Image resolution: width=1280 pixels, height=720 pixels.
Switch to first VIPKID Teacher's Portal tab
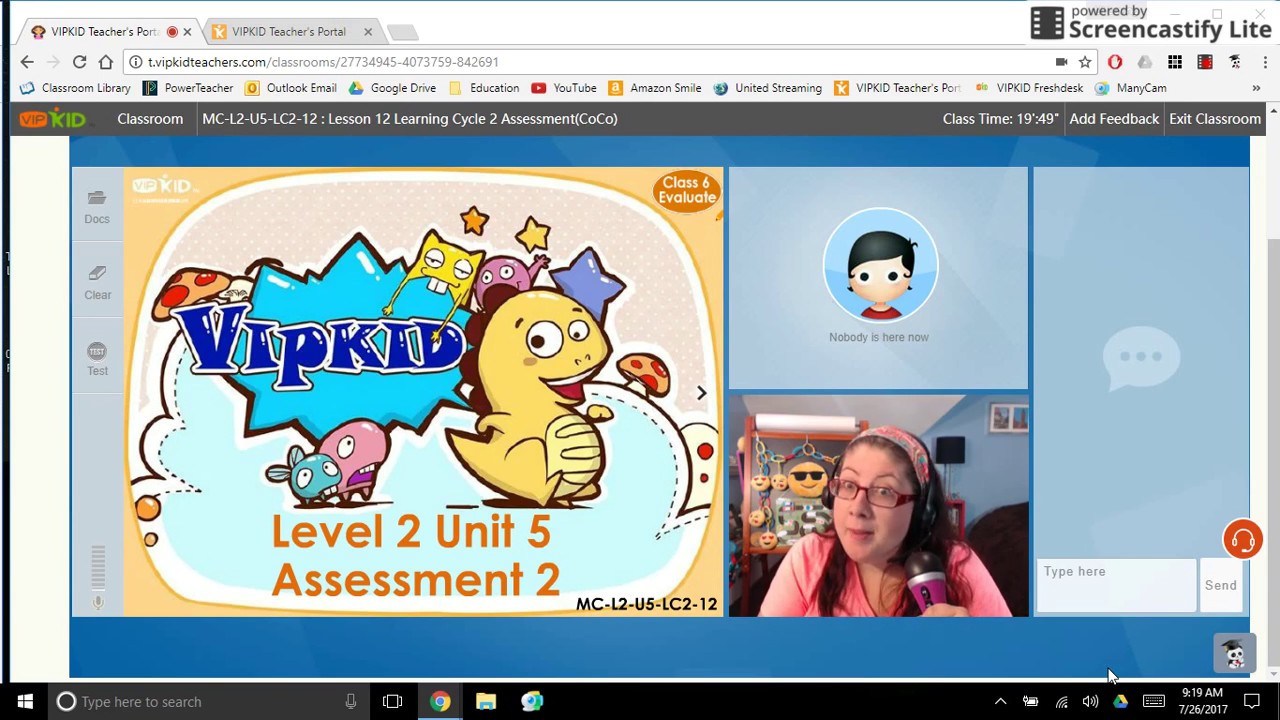pyautogui.click(x=104, y=32)
